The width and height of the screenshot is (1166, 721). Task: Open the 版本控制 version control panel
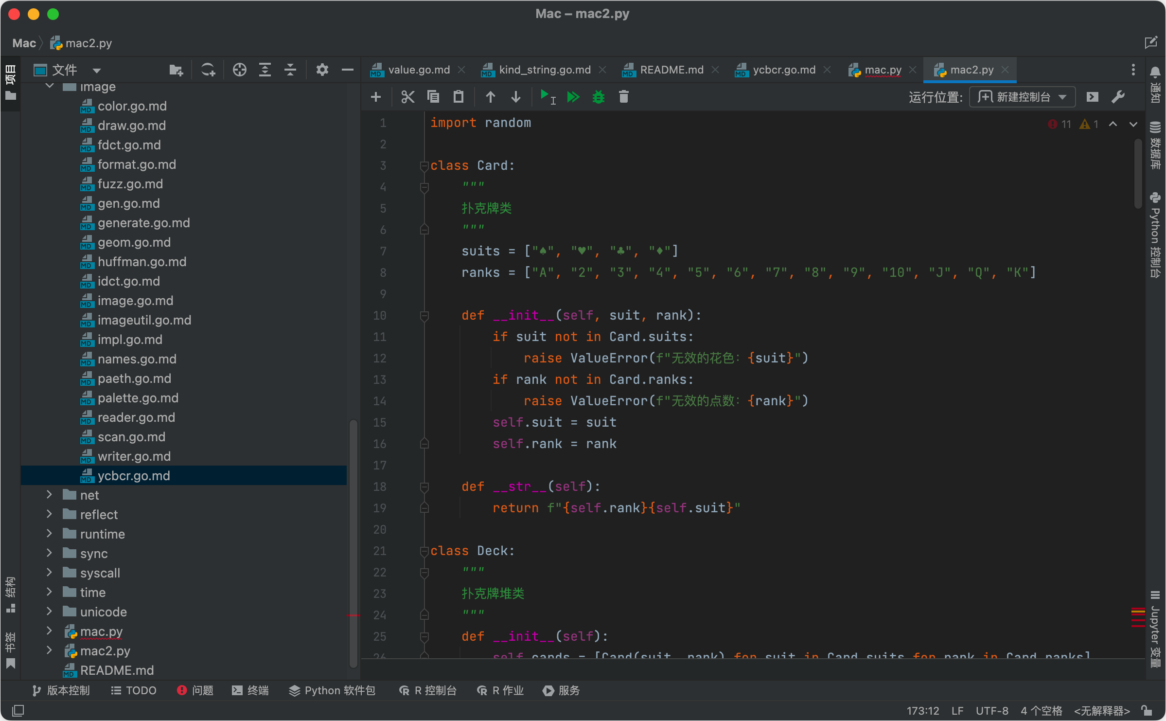pyautogui.click(x=60, y=691)
